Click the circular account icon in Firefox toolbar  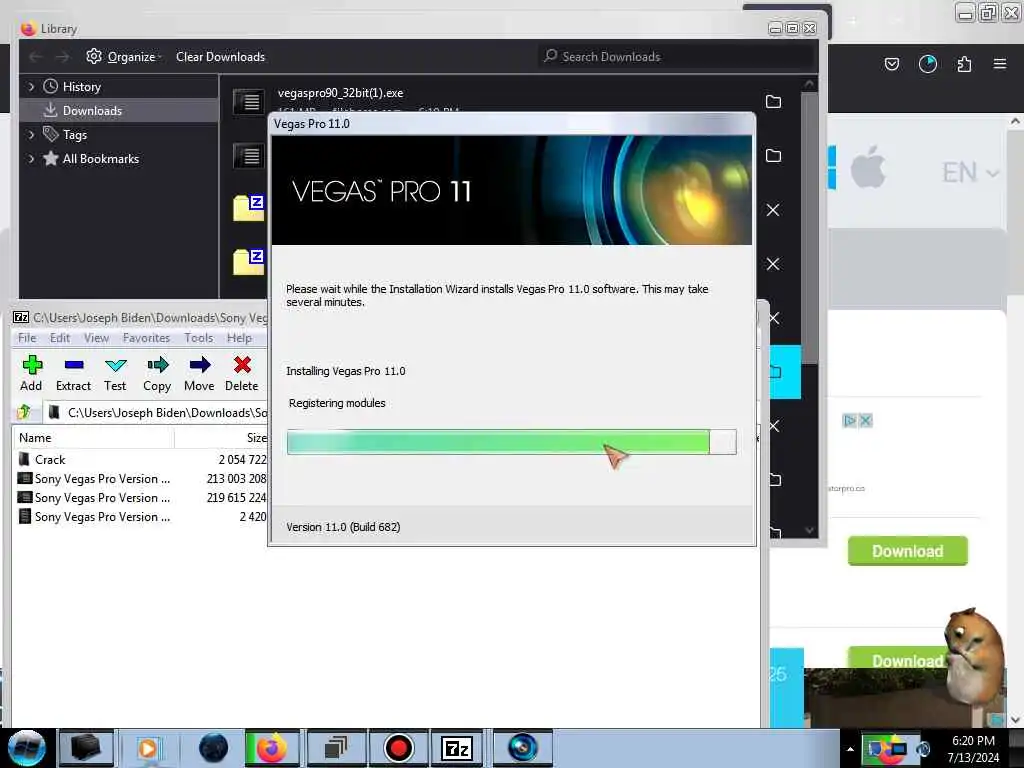click(x=928, y=64)
